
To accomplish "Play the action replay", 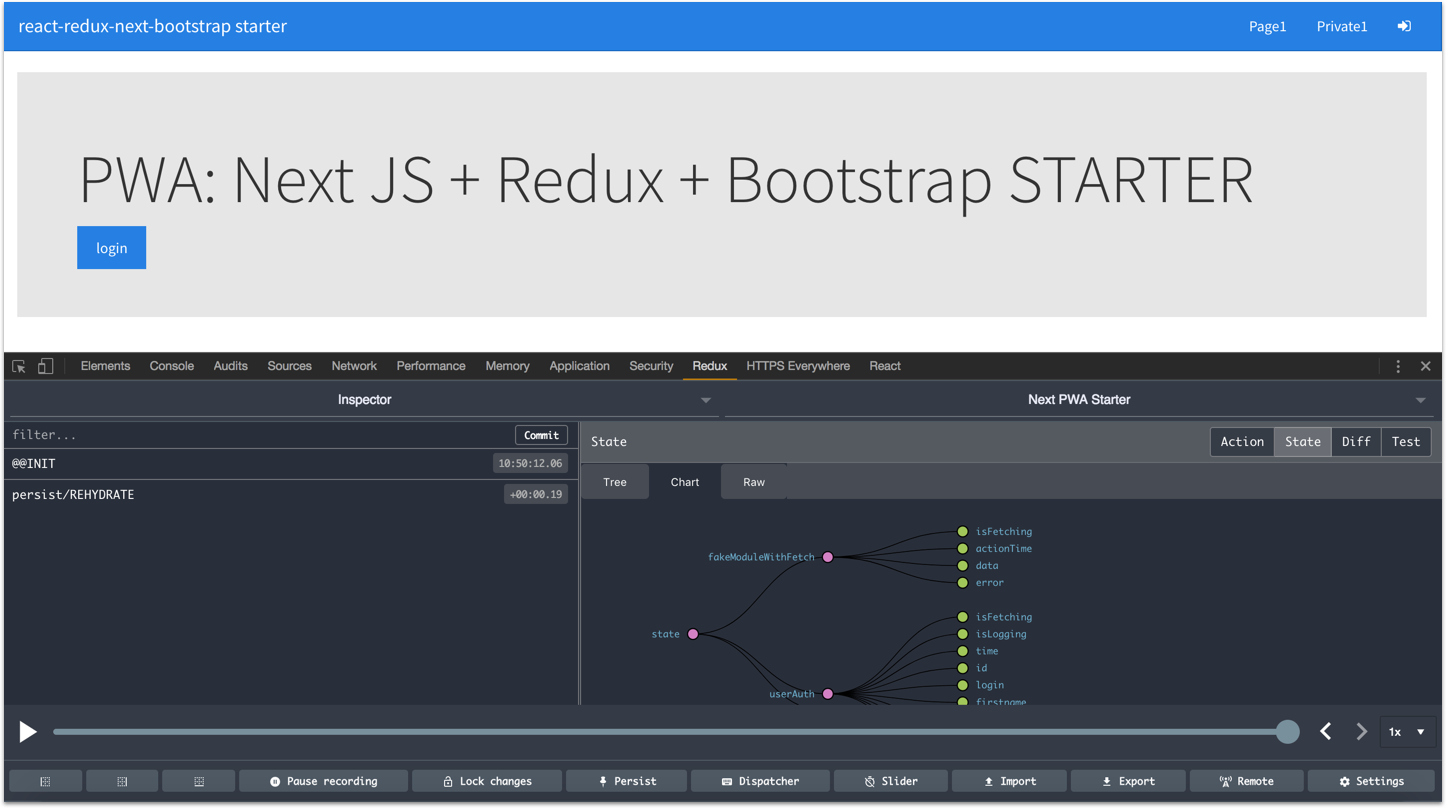I will pos(28,732).
